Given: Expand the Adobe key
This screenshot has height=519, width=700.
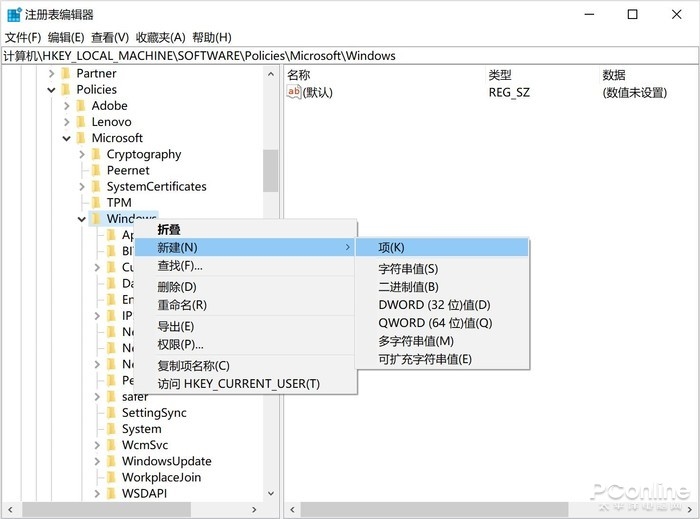Looking at the screenshot, I should [x=67, y=106].
